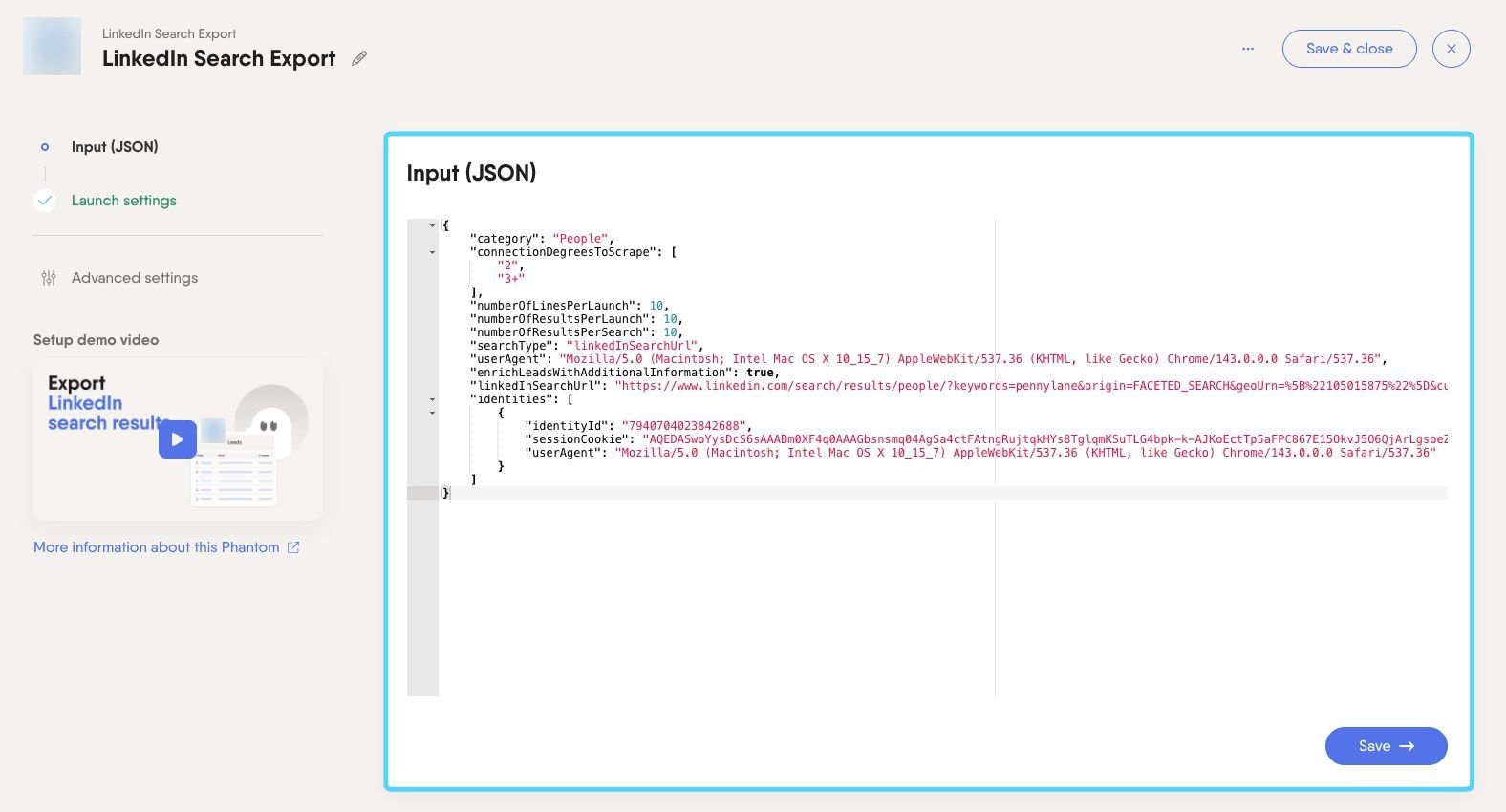Click the "2" connection degree value

pos(507,266)
